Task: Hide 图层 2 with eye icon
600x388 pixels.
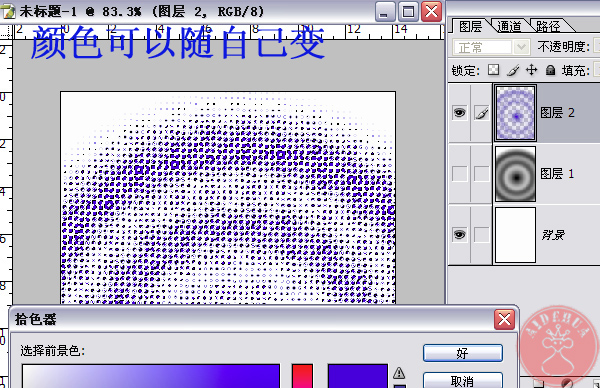Action: coord(460,113)
